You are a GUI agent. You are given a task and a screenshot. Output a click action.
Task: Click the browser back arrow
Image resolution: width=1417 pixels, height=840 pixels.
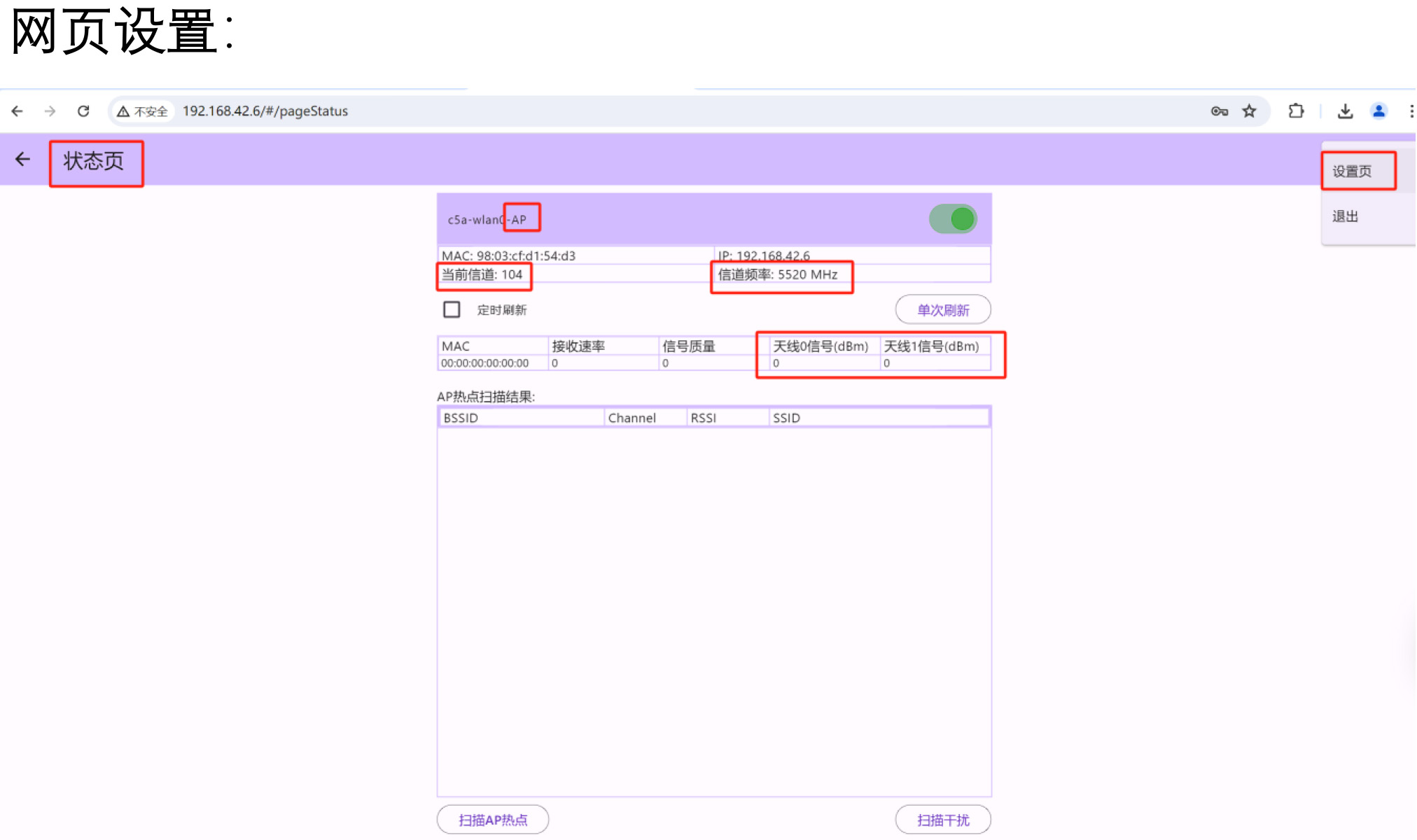click(x=18, y=111)
